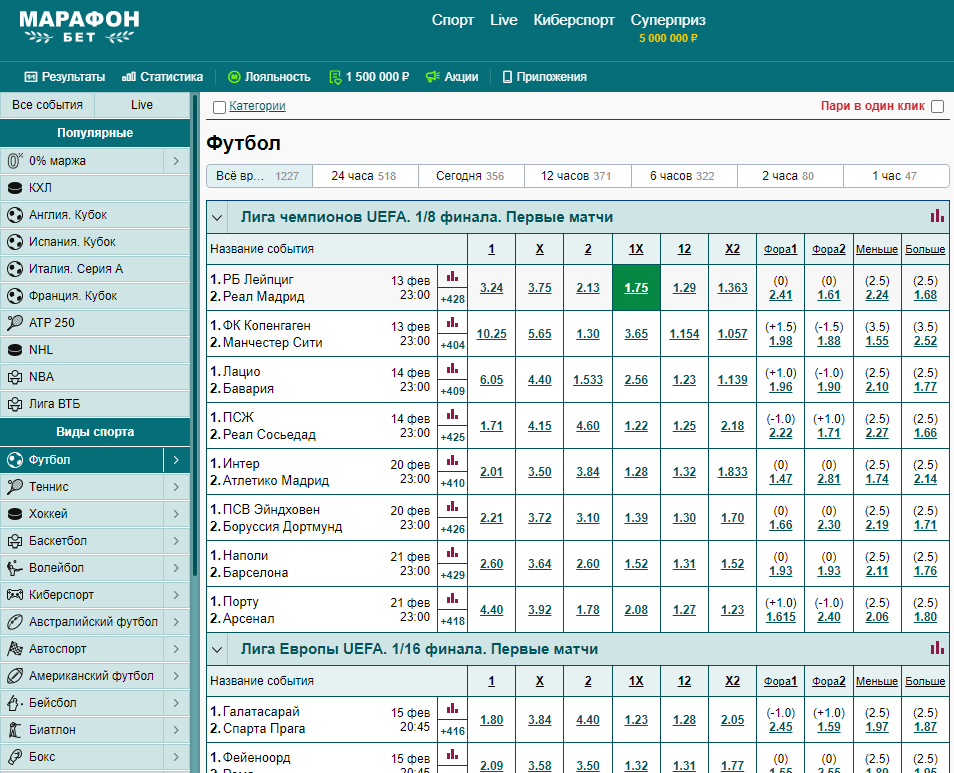
Task: Expand Баскетбол submenu arrow
Action: [x=176, y=541]
